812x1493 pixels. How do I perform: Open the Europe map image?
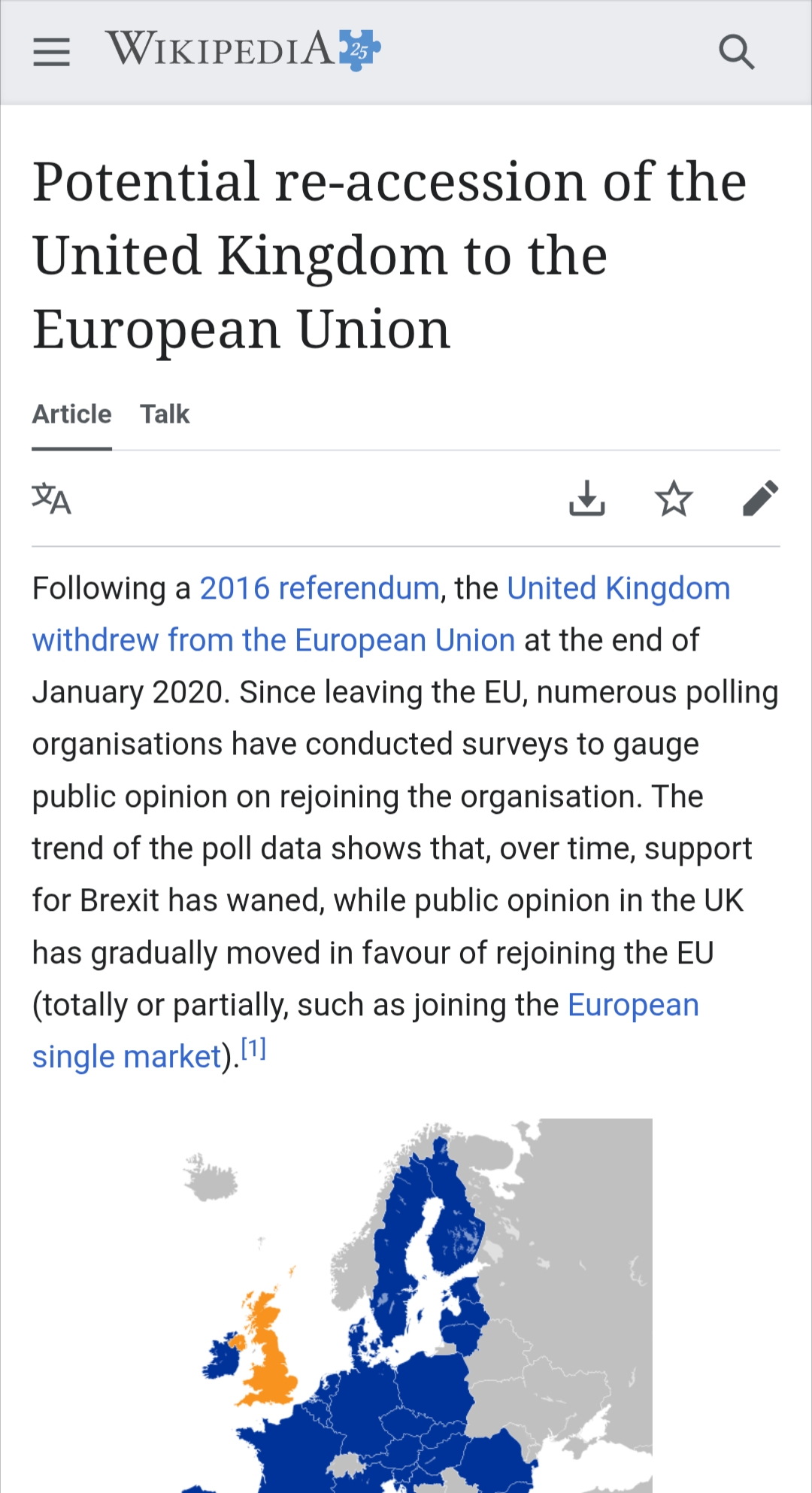pos(417,1305)
